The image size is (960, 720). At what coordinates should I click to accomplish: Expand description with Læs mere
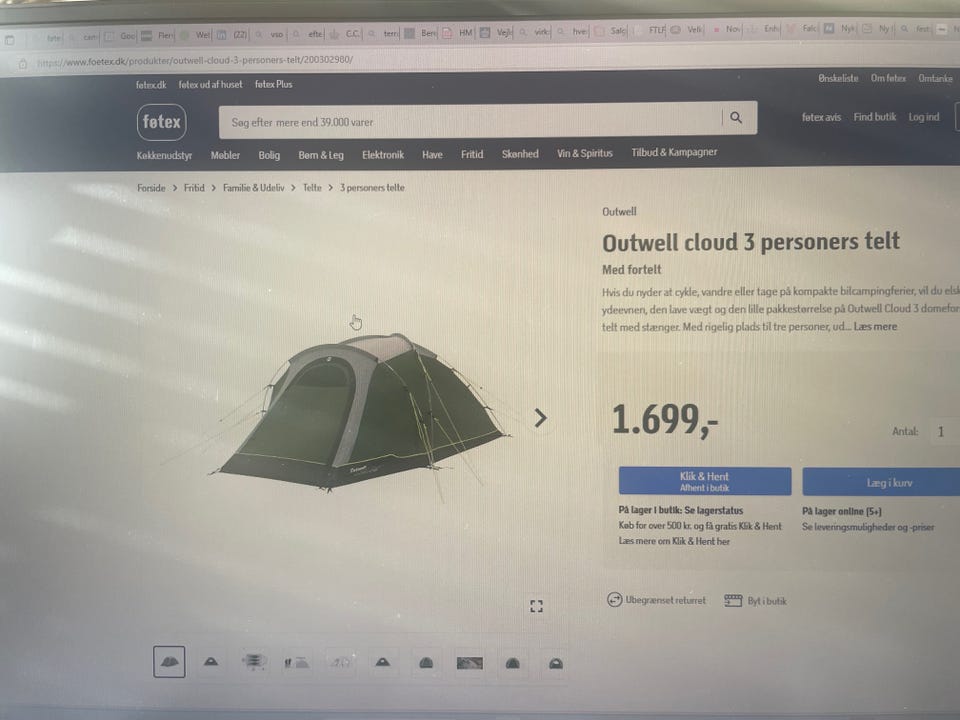tap(875, 326)
